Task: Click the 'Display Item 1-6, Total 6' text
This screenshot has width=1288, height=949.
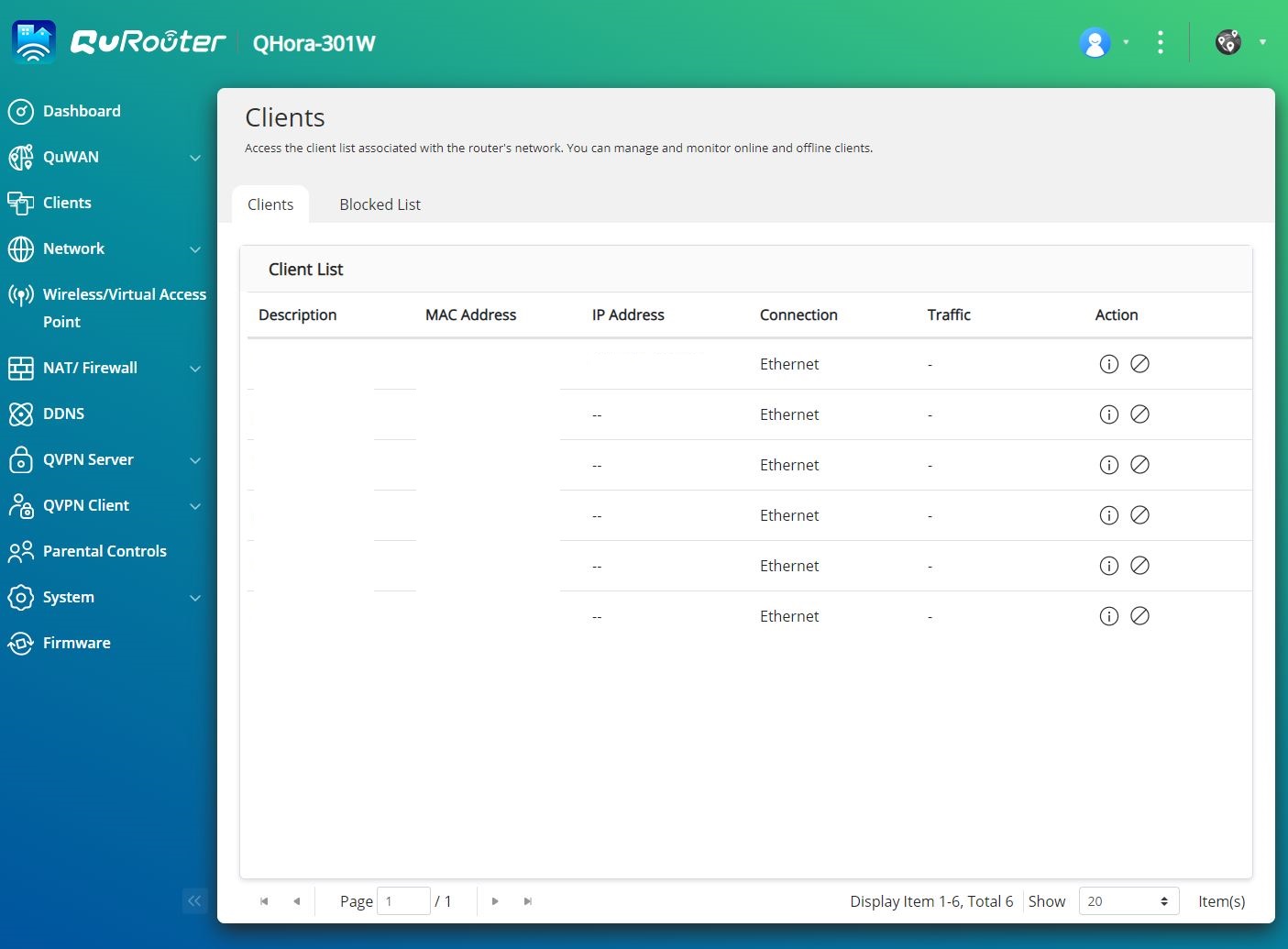Action: (931, 901)
